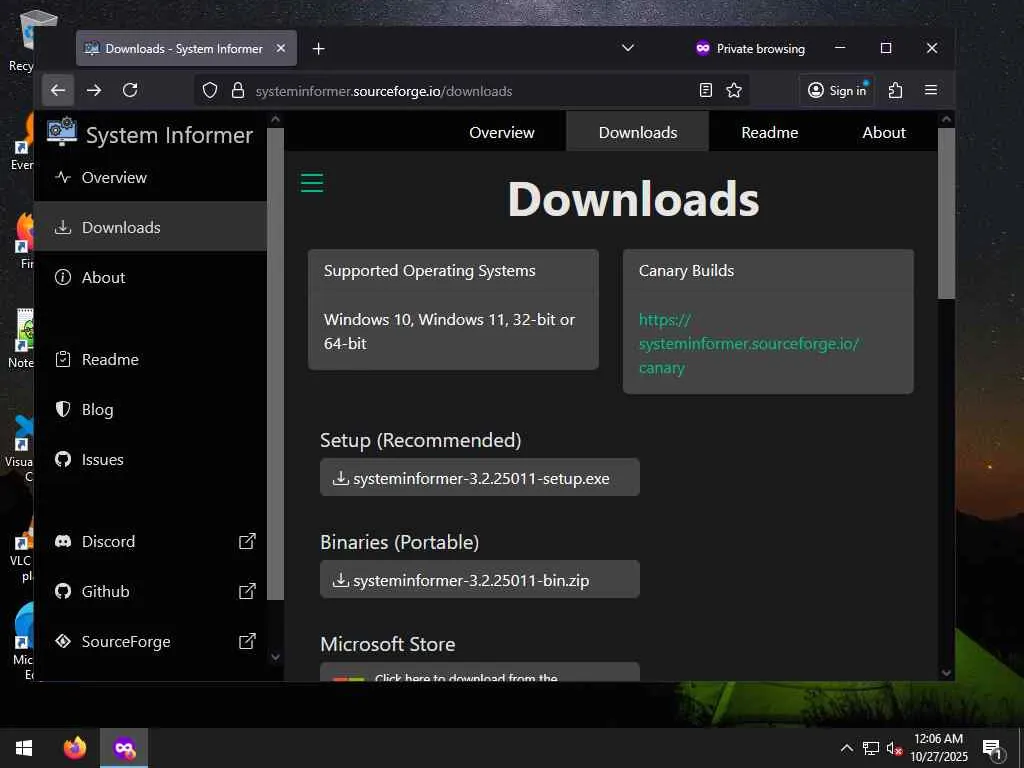This screenshot has width=1024, height=768.
Task: Close the Downloads - System Informer tab
Action: (x=281, y=48)
